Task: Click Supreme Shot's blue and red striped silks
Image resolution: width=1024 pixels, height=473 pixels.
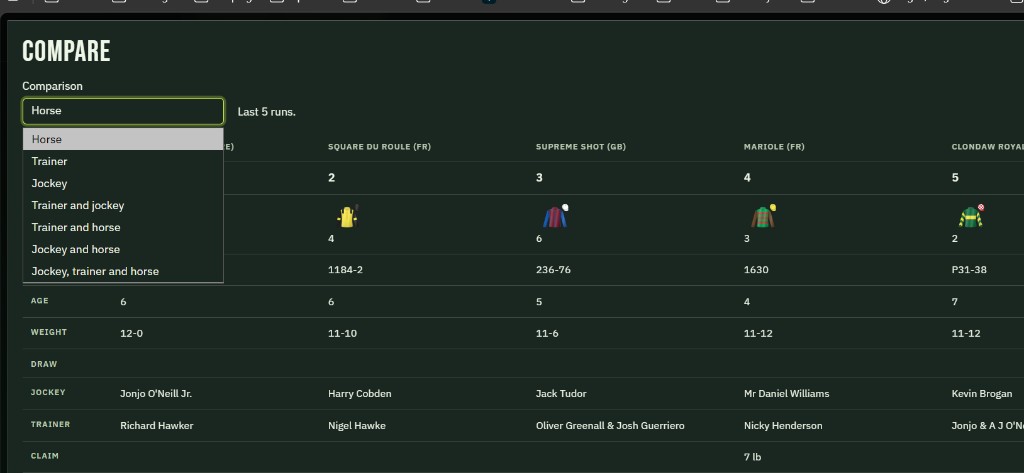Action: click(556, 217)
